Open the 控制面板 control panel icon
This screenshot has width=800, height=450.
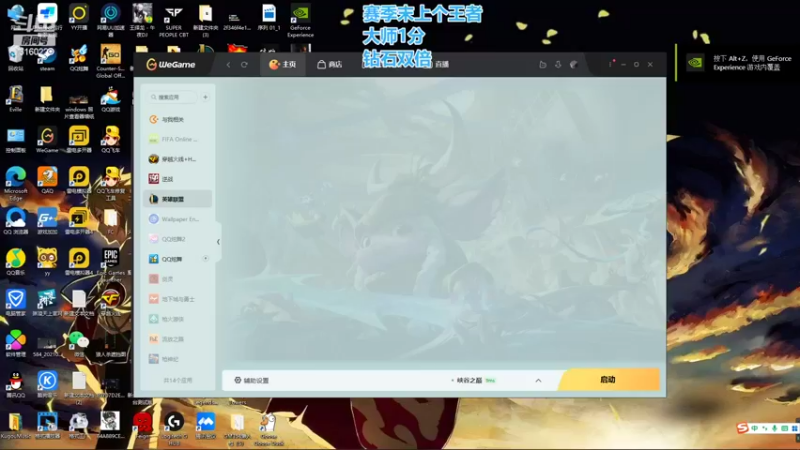tap(15, 140)
